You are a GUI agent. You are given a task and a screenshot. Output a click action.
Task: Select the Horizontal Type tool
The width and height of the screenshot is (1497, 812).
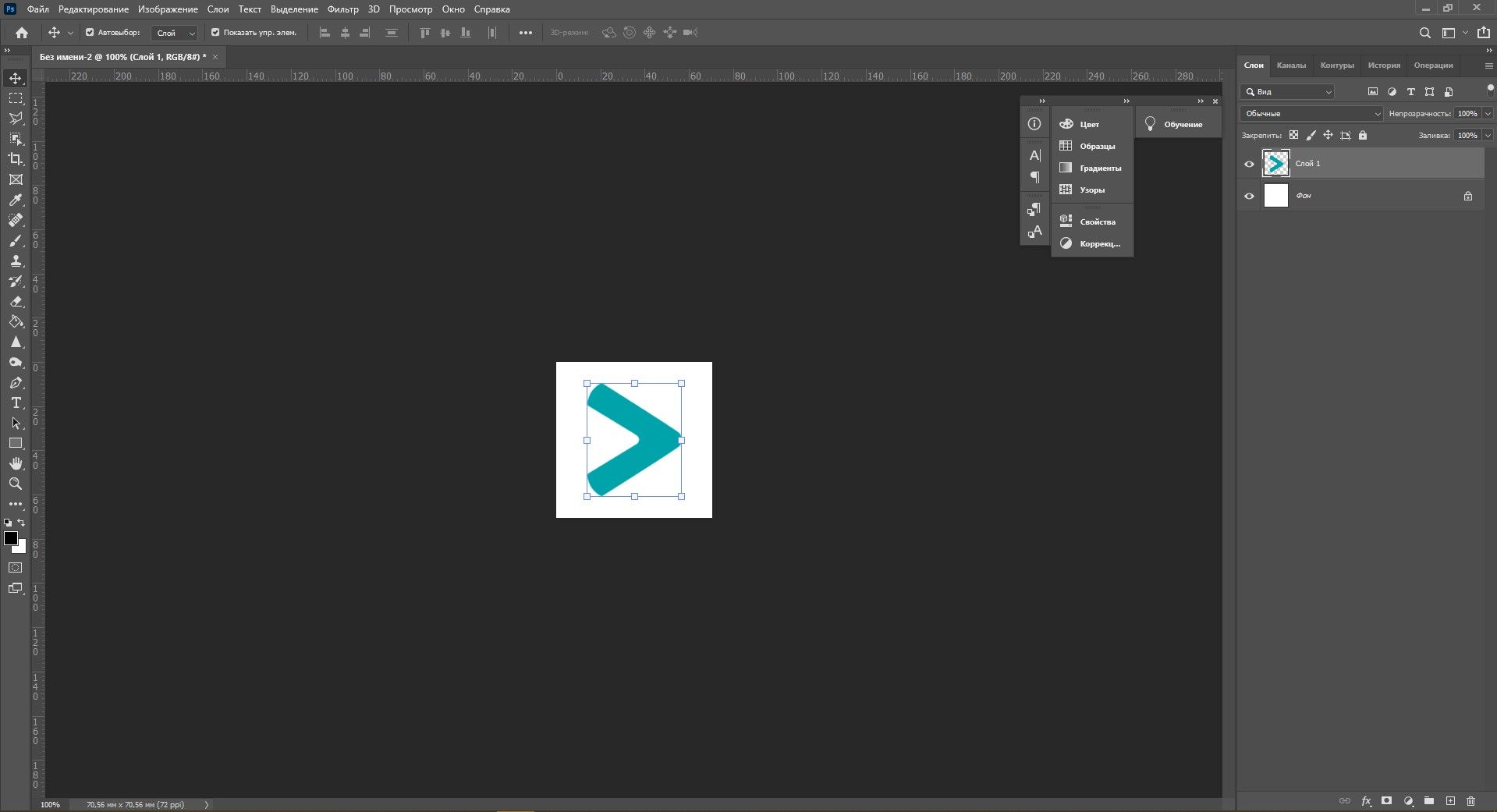click(16, 403)
